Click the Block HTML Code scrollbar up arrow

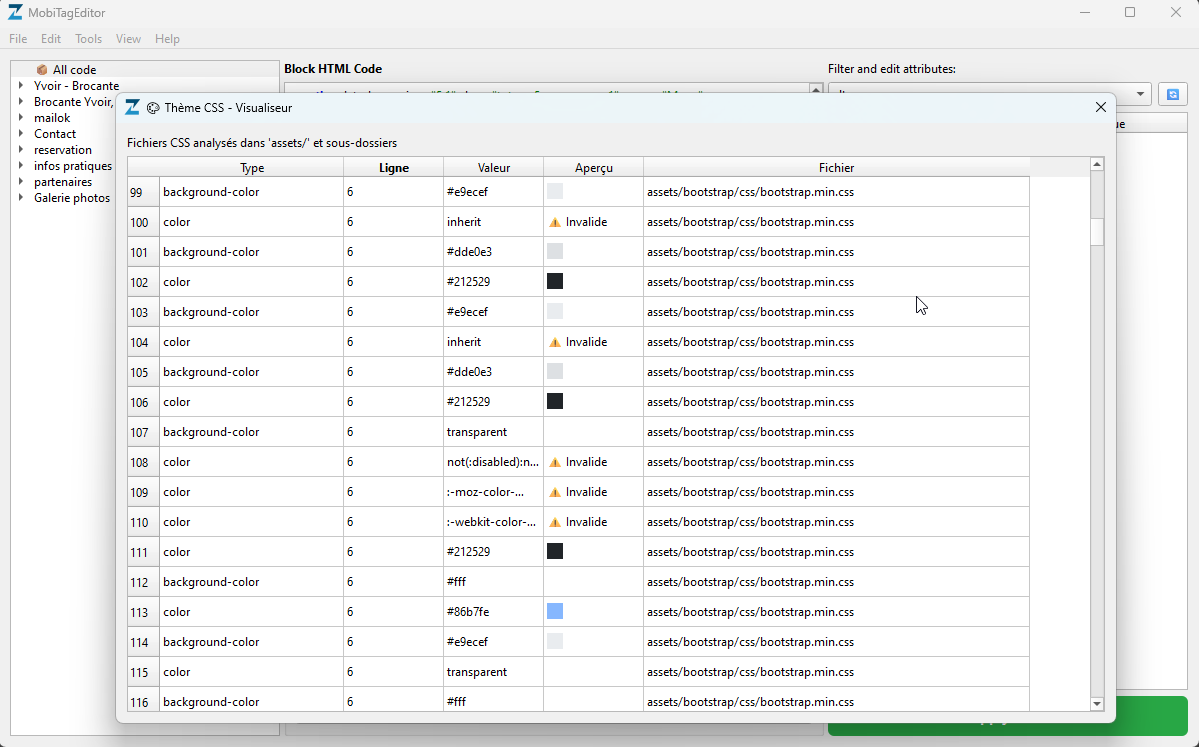click(x=816, y=89)
